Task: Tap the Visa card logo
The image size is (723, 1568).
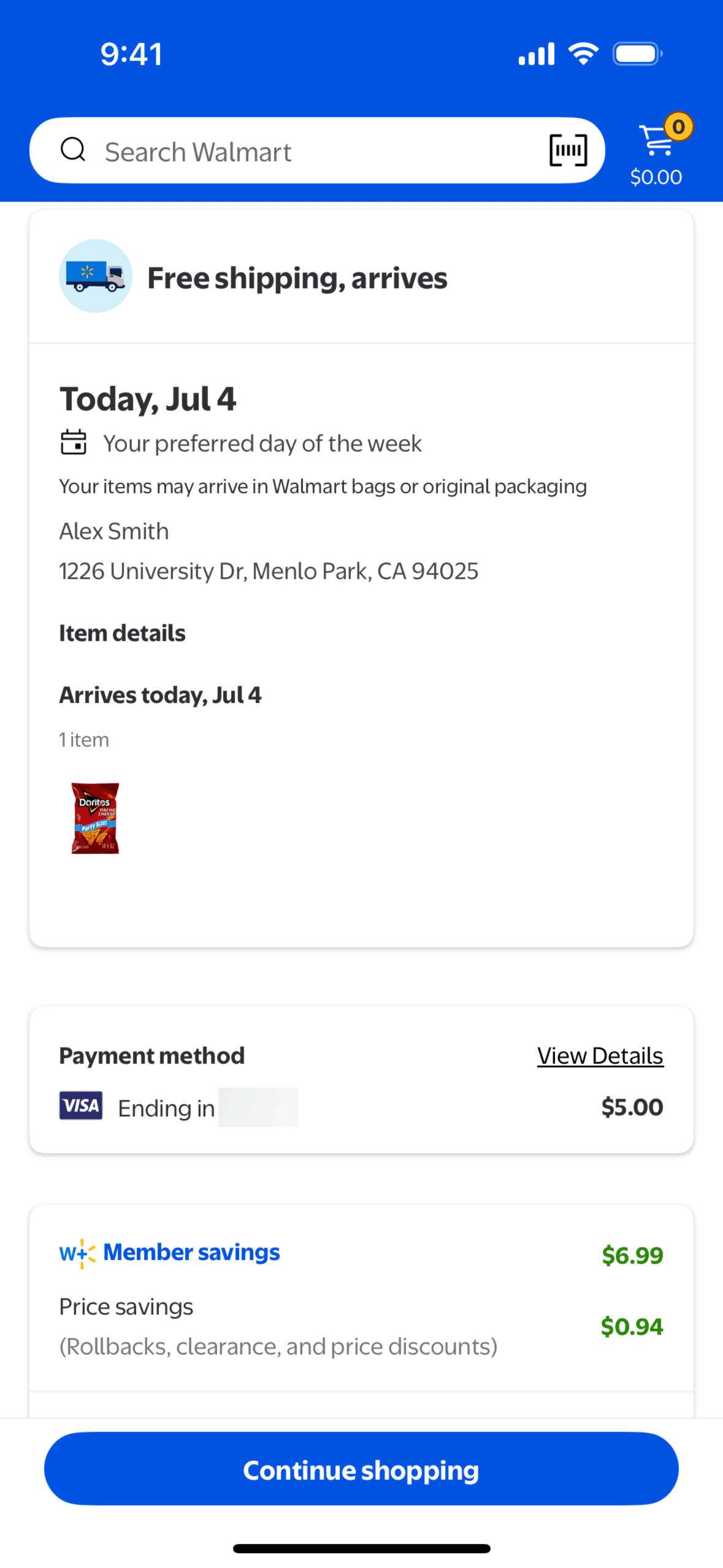Action: tap(81, 1105)
